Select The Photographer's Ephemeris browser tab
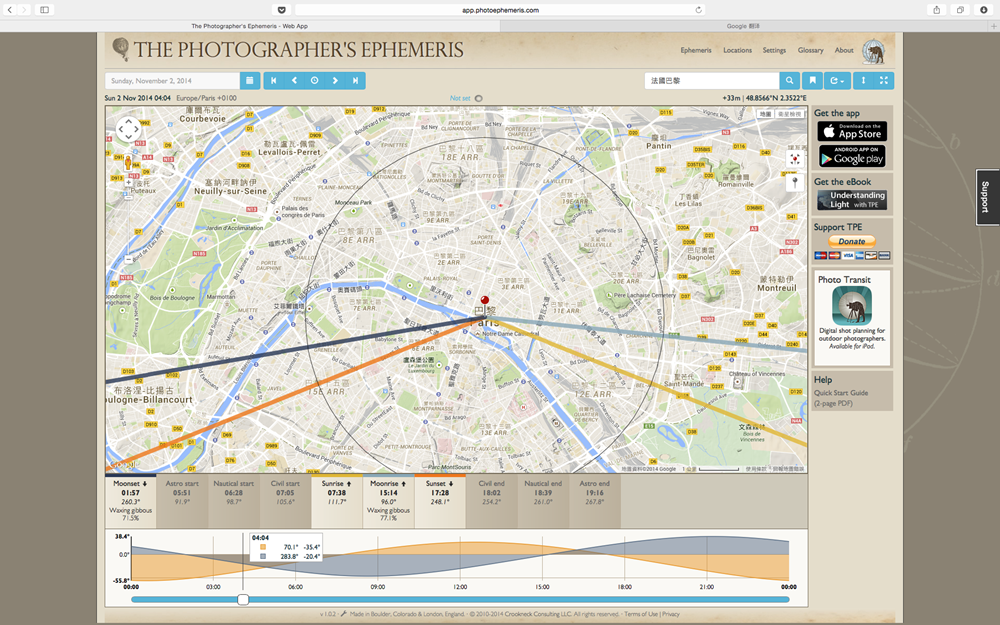Image resolution: width=1000 pixels, height=625 pixels. coord(250,26)
